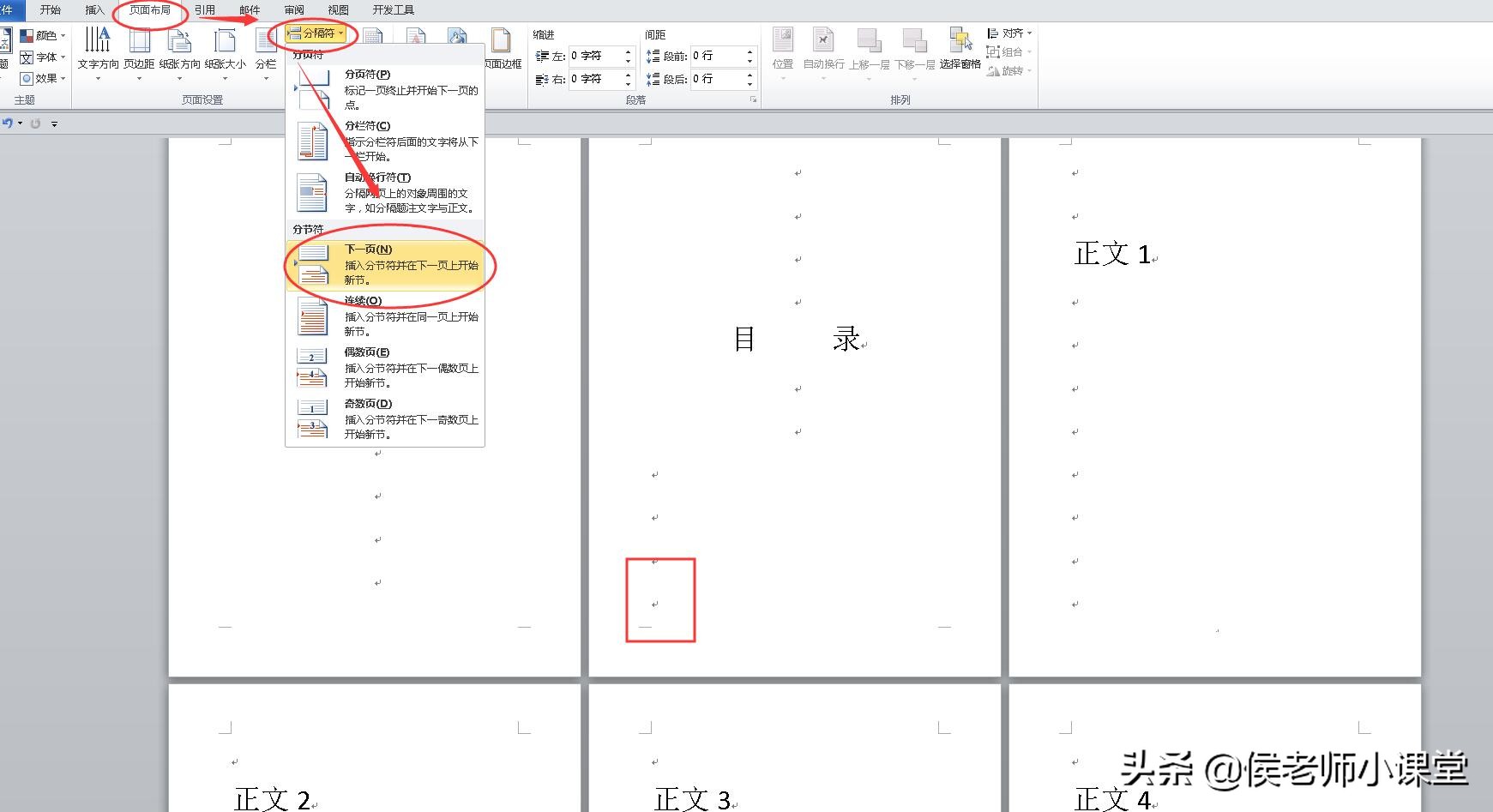Switch to the 开发工具 (Developer) tab

point(394,10)
